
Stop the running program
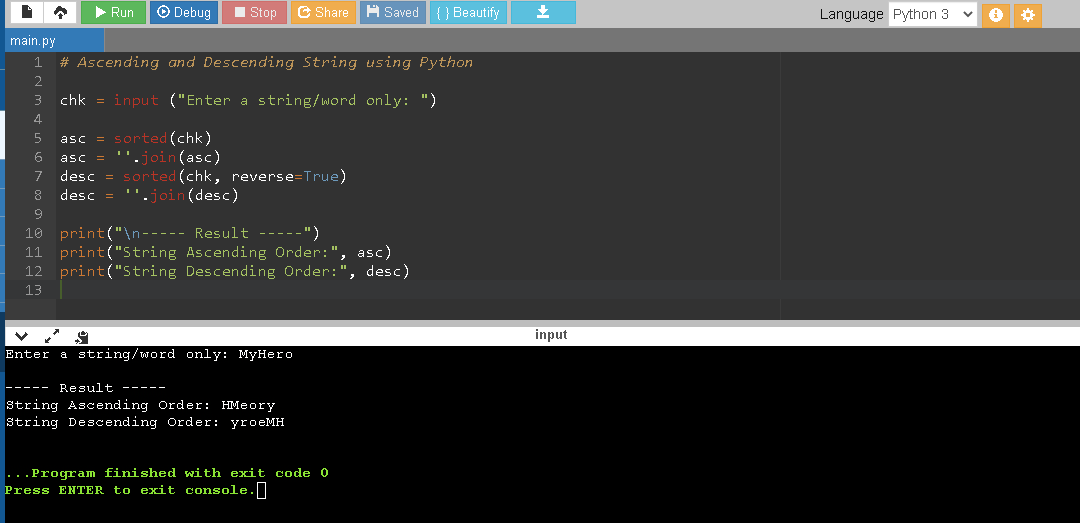[x=254, y=12]
